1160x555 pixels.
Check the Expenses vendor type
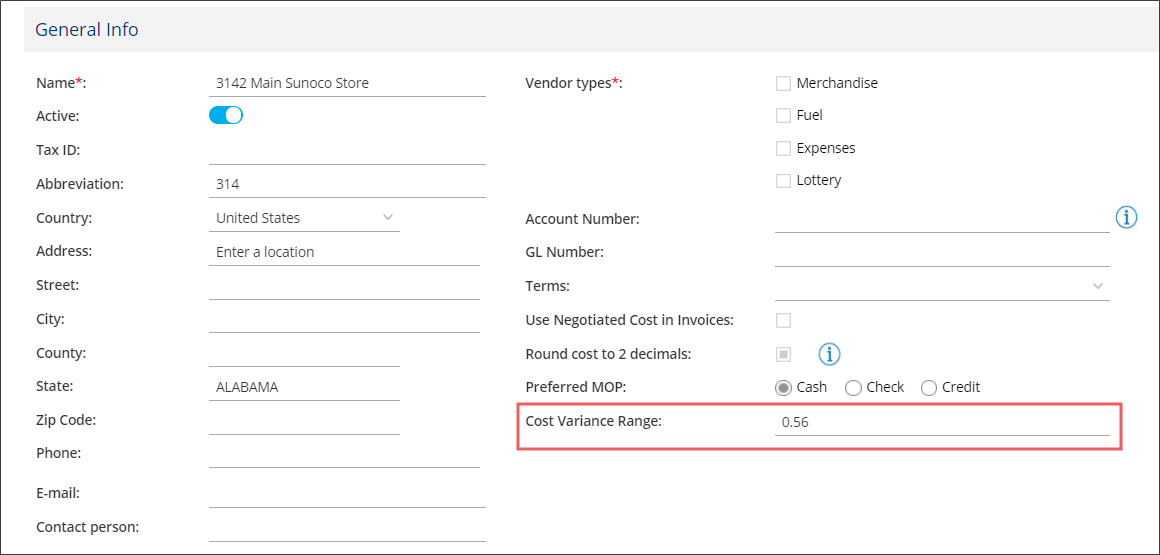tap(783, 149)
